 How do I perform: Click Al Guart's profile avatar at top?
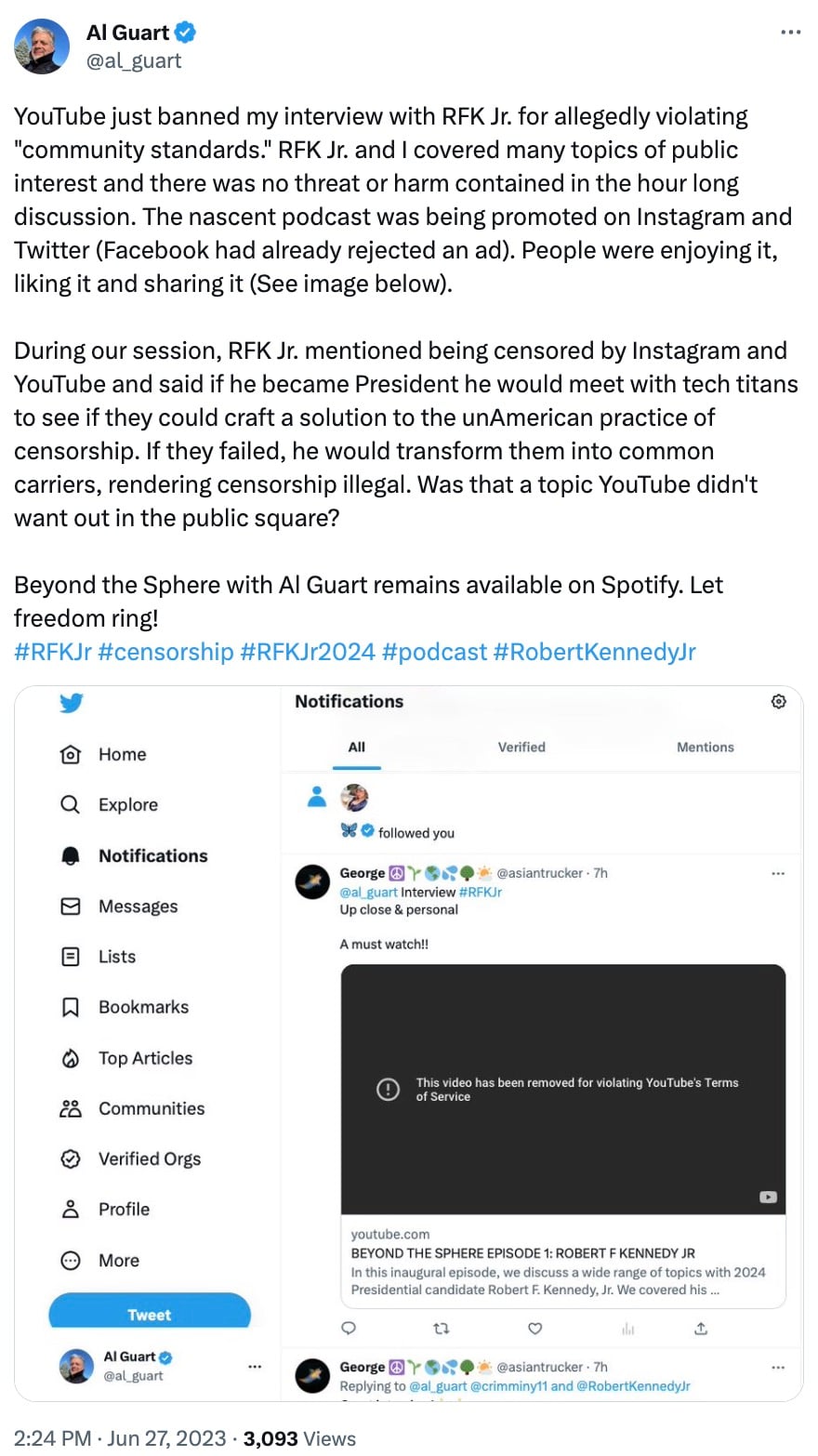[42, 46]
